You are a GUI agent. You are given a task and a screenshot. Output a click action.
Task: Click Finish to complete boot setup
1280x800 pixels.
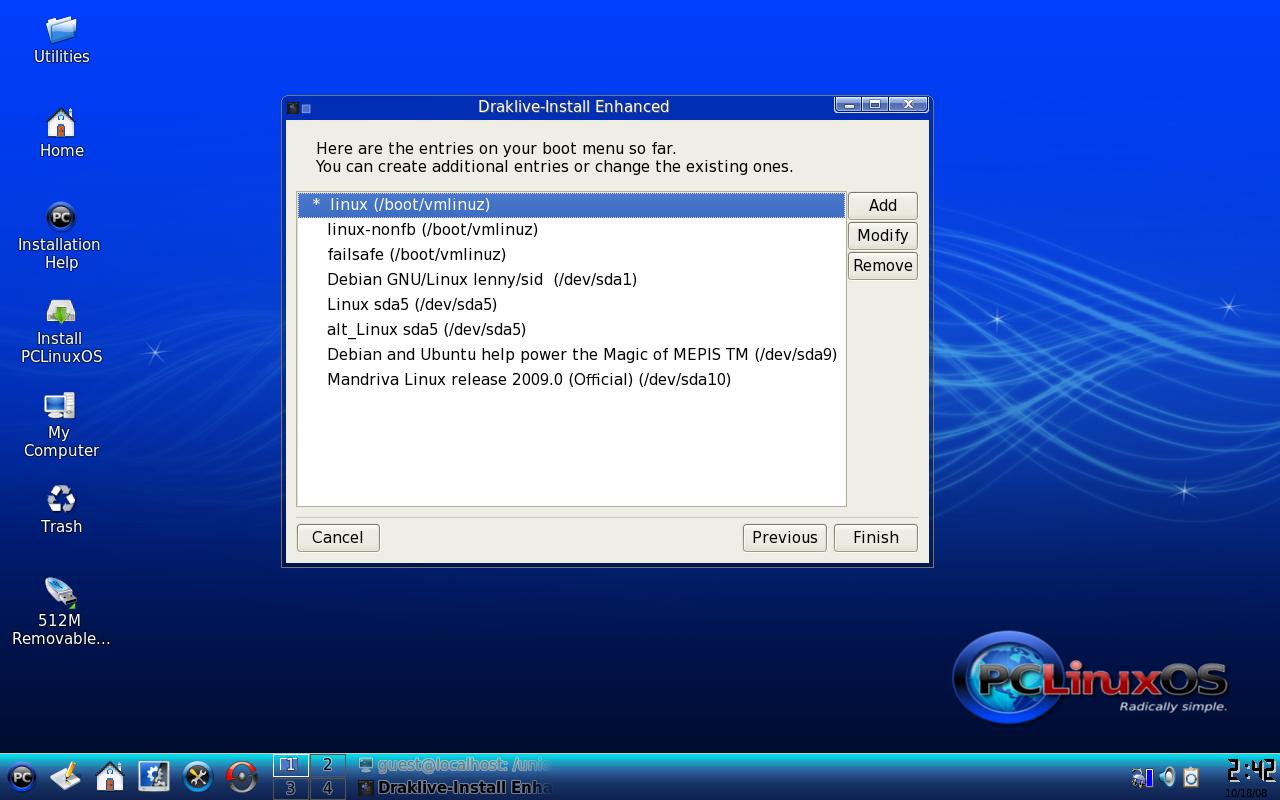click(875, 537)
